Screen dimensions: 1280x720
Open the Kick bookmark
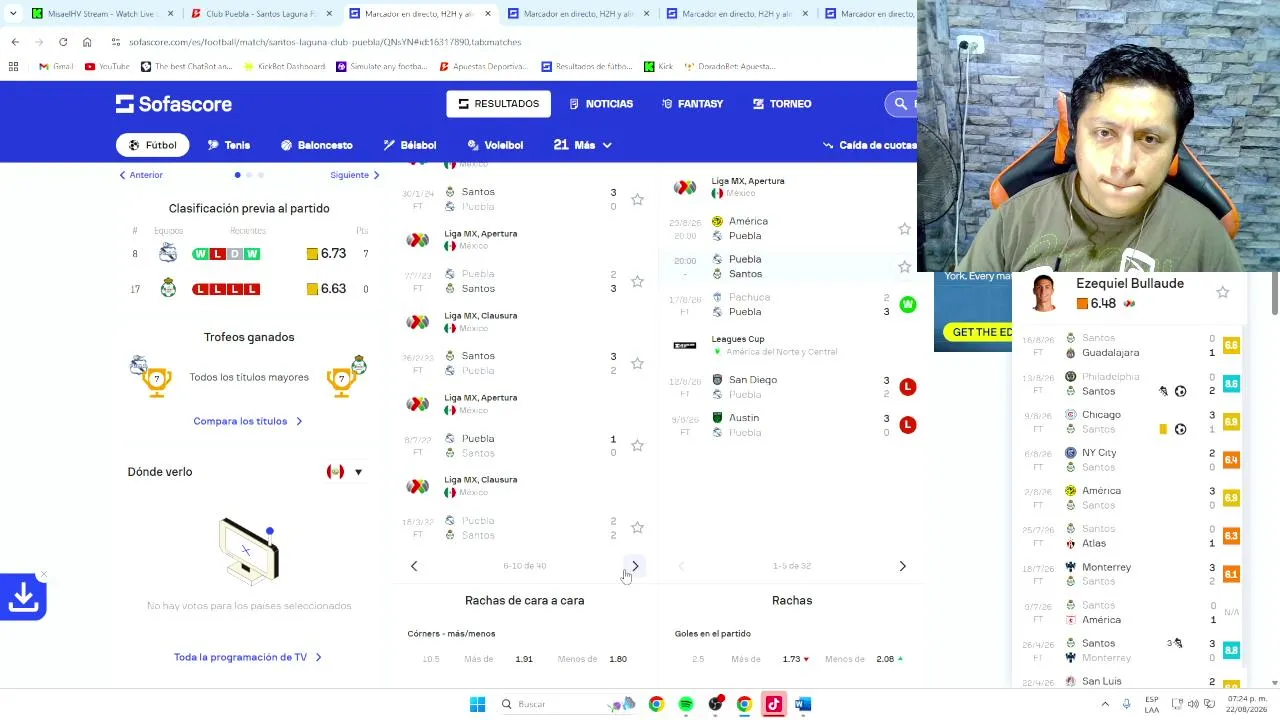(x=659, y=67)
